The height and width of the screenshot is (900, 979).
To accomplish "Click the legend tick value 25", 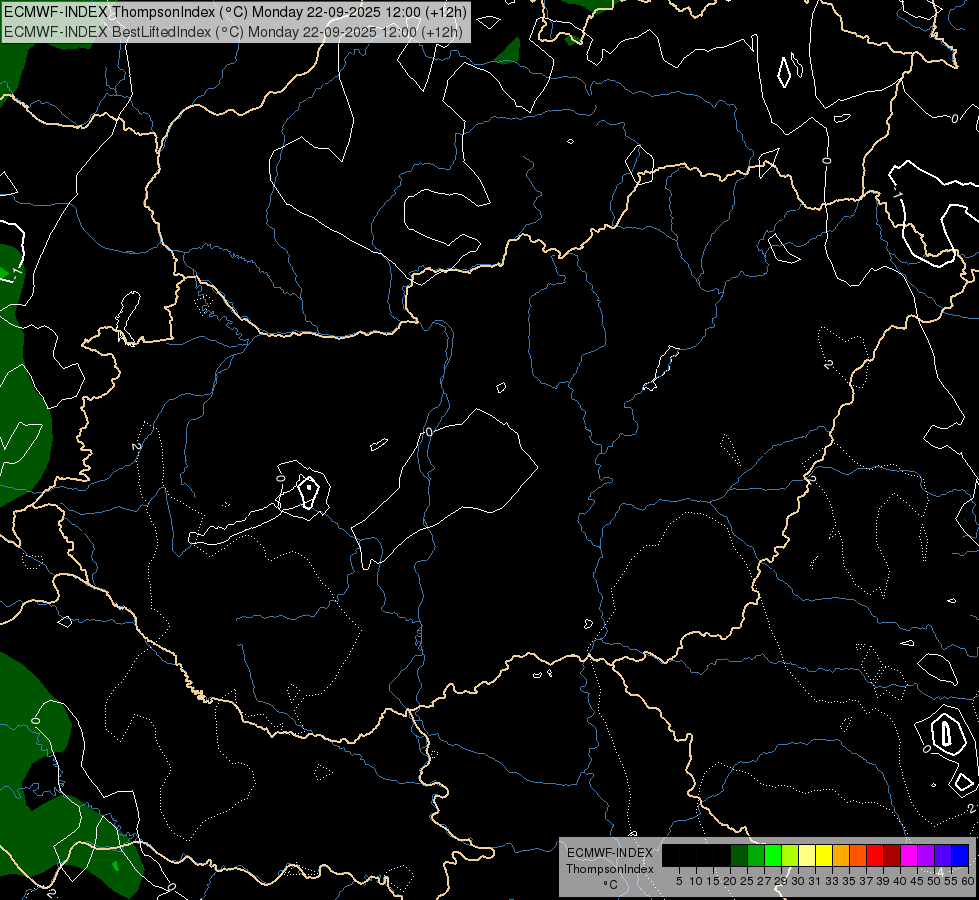I will 747,881.
